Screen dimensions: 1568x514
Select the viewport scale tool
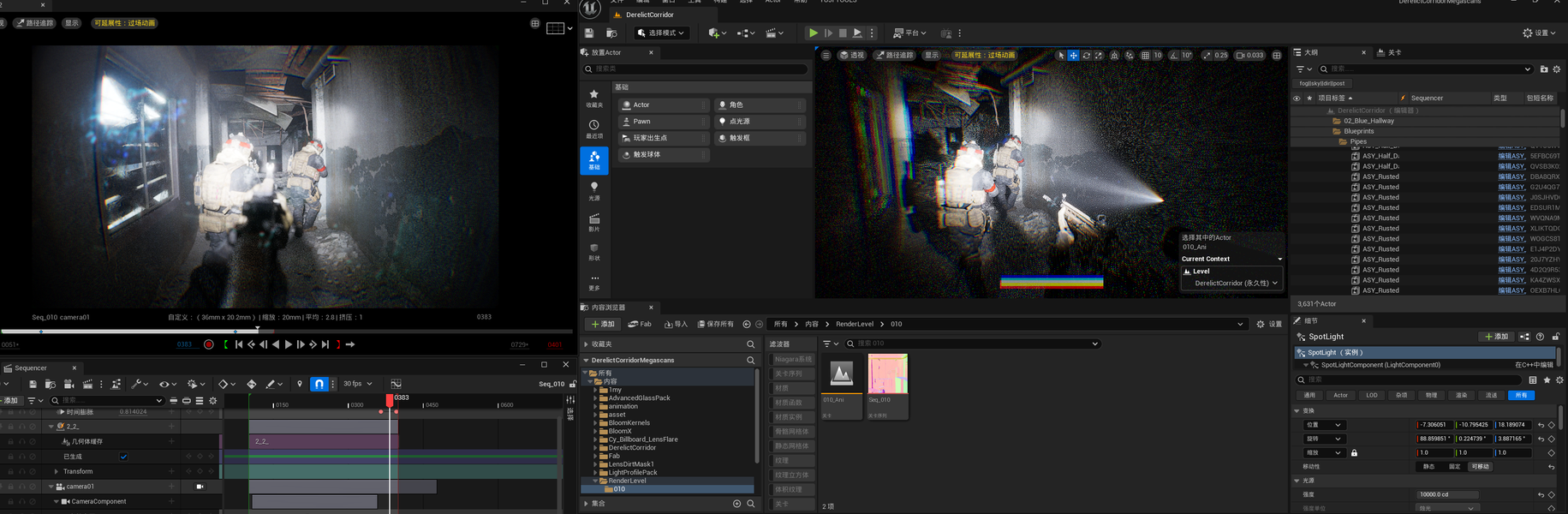(x=1099, y=55)
